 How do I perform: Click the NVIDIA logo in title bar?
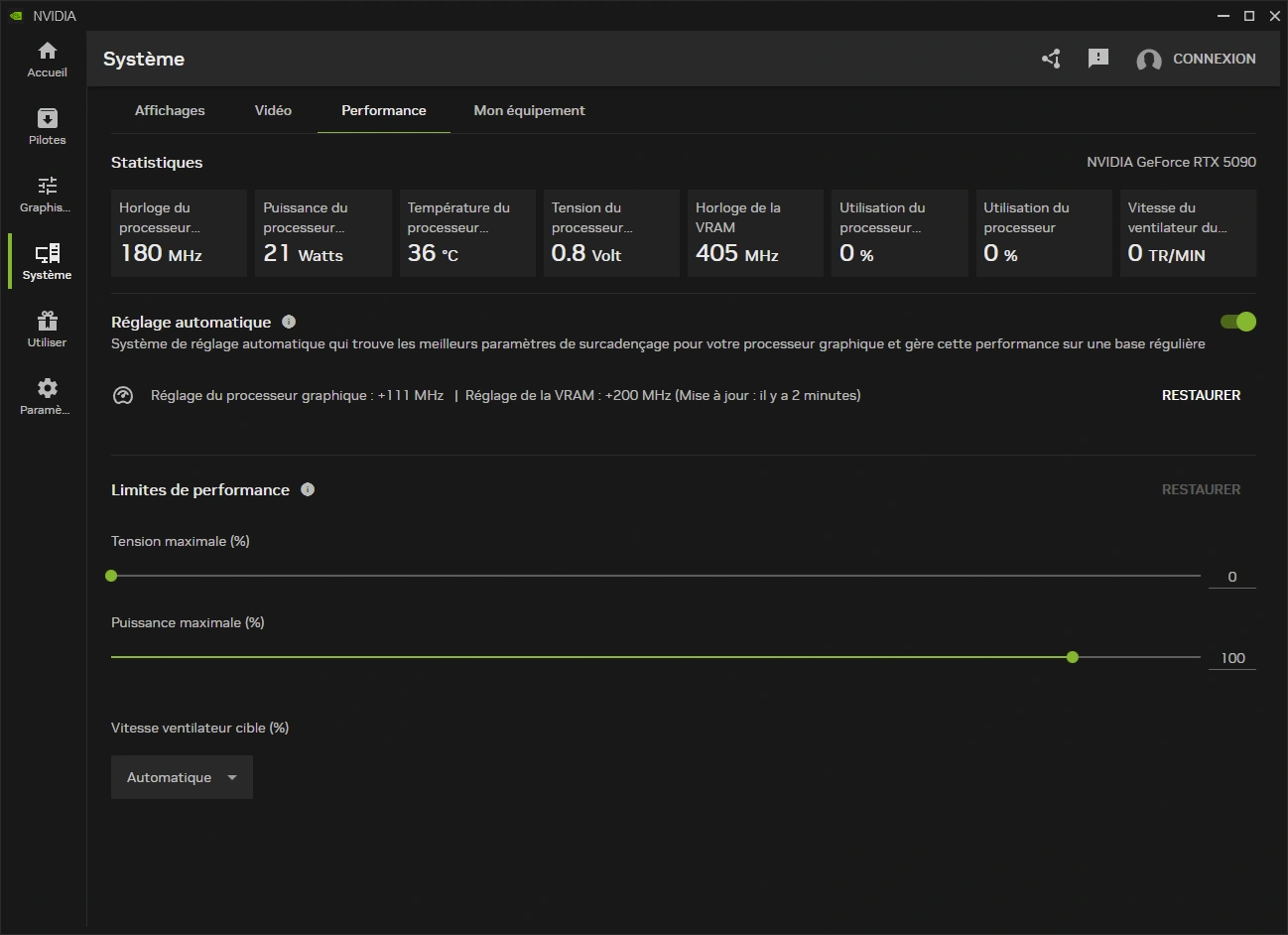[x=15, y=16]
